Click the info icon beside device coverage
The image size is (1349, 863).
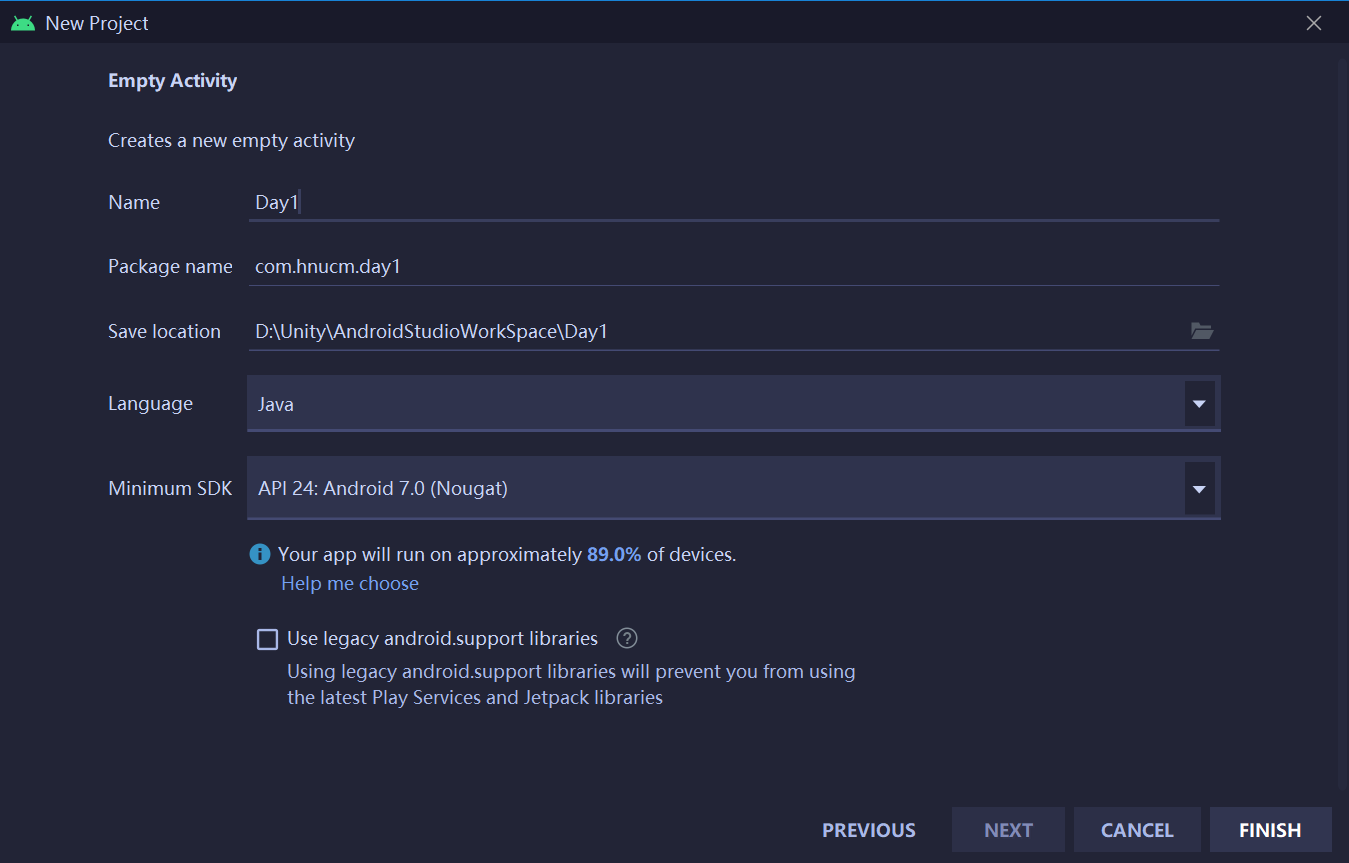coord(260,554)
